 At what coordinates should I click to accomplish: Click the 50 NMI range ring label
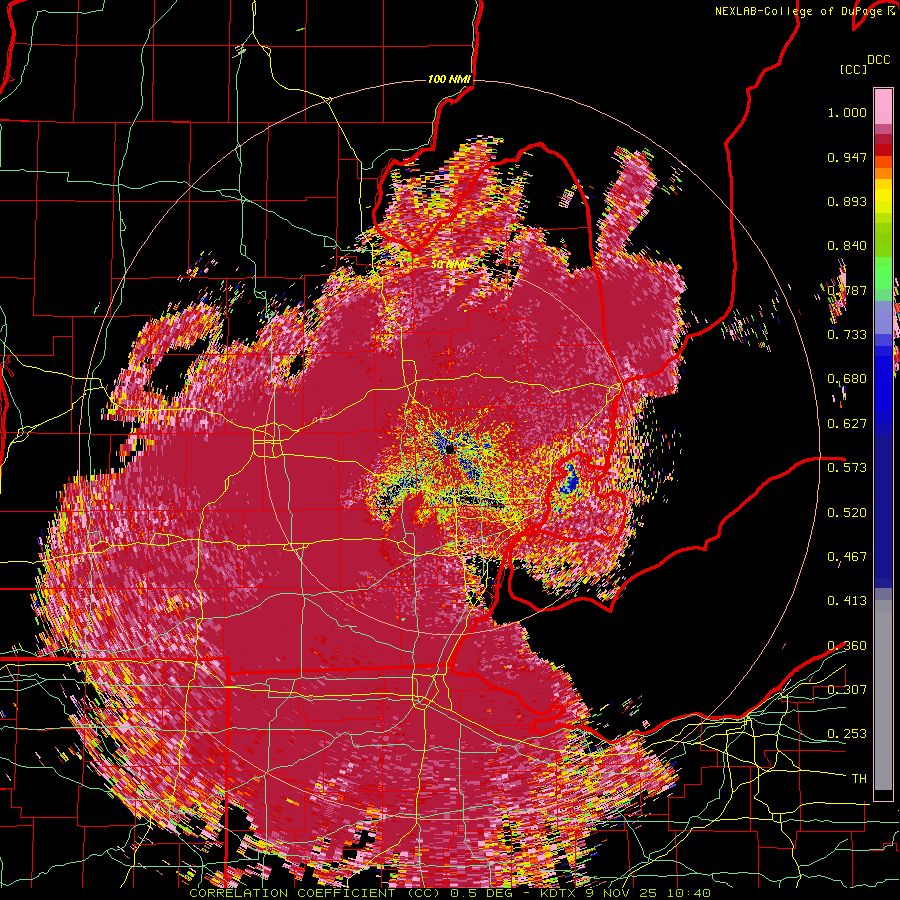pos(449,265)
